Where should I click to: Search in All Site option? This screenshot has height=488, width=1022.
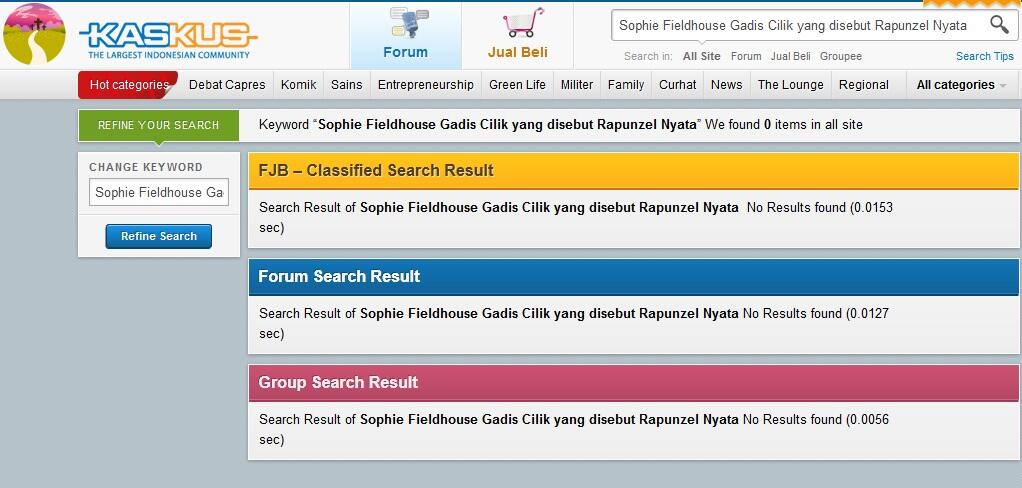(x=701, y=57)
